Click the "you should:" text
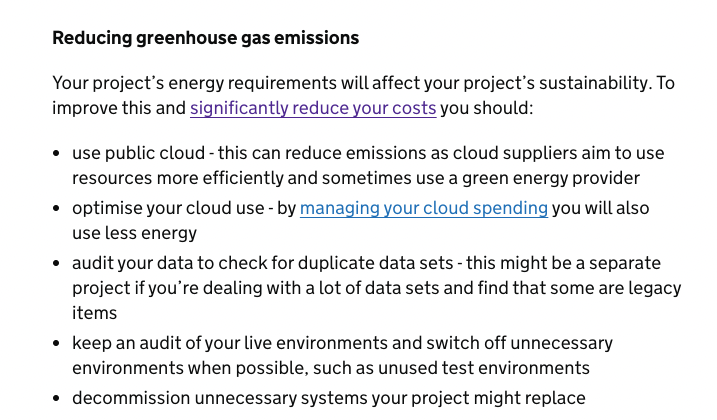Viewport: 717px width, 420px height. tap(487, 108)
